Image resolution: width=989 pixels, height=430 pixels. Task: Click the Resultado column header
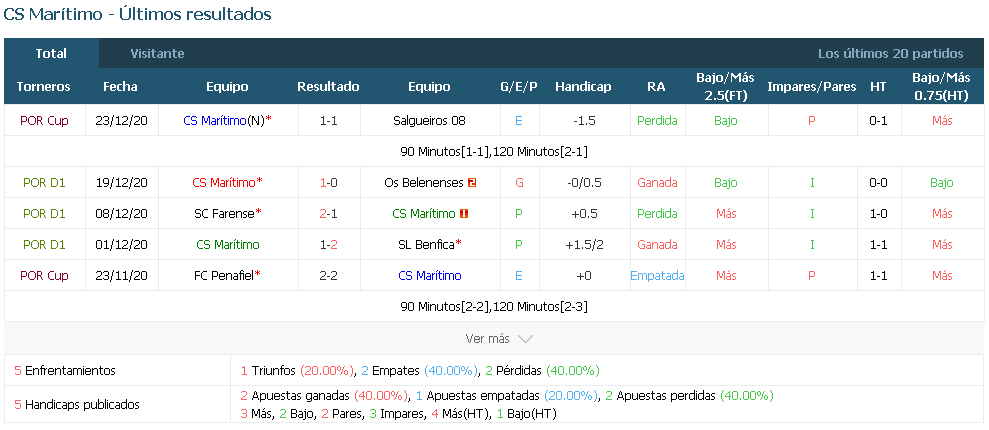coord(329,87)
